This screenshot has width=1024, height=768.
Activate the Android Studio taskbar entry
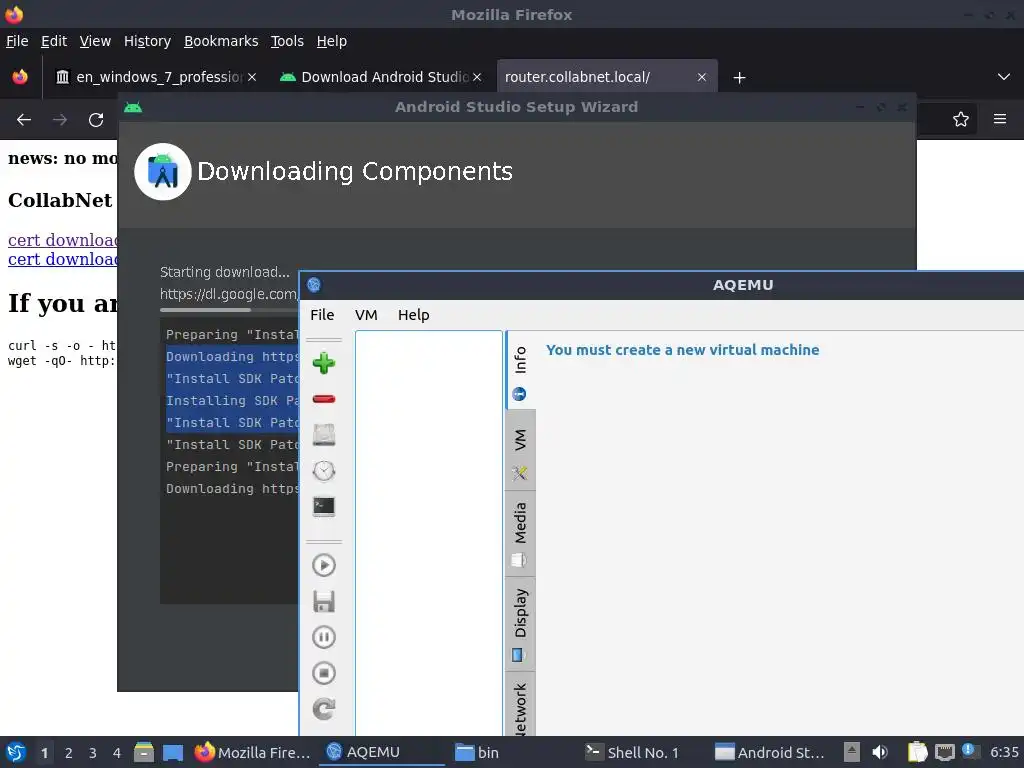770,752
